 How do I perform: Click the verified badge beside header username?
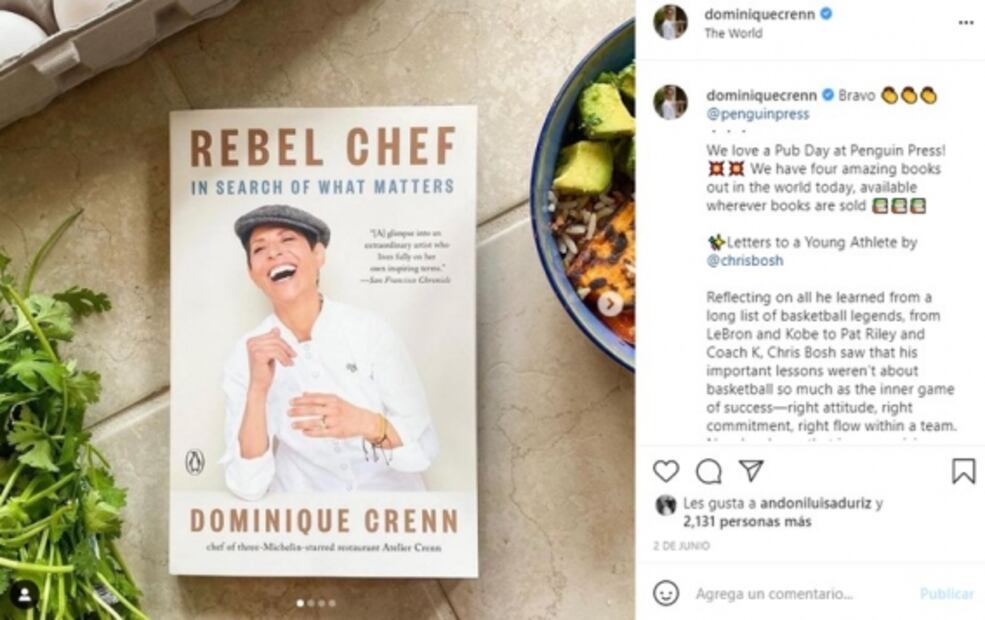pyautogui.click(x=827, y=13)
